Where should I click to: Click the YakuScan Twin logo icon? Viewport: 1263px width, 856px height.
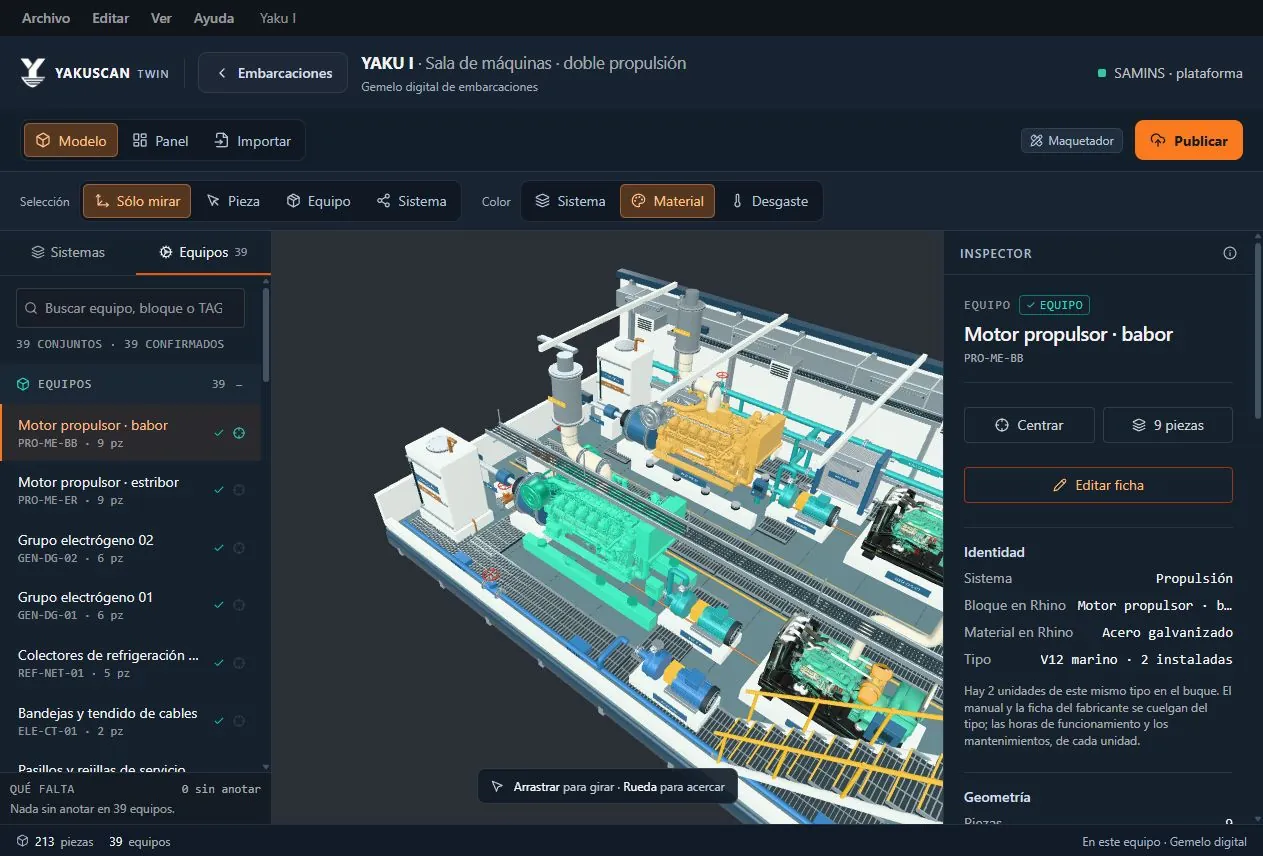tap(34, 73)
